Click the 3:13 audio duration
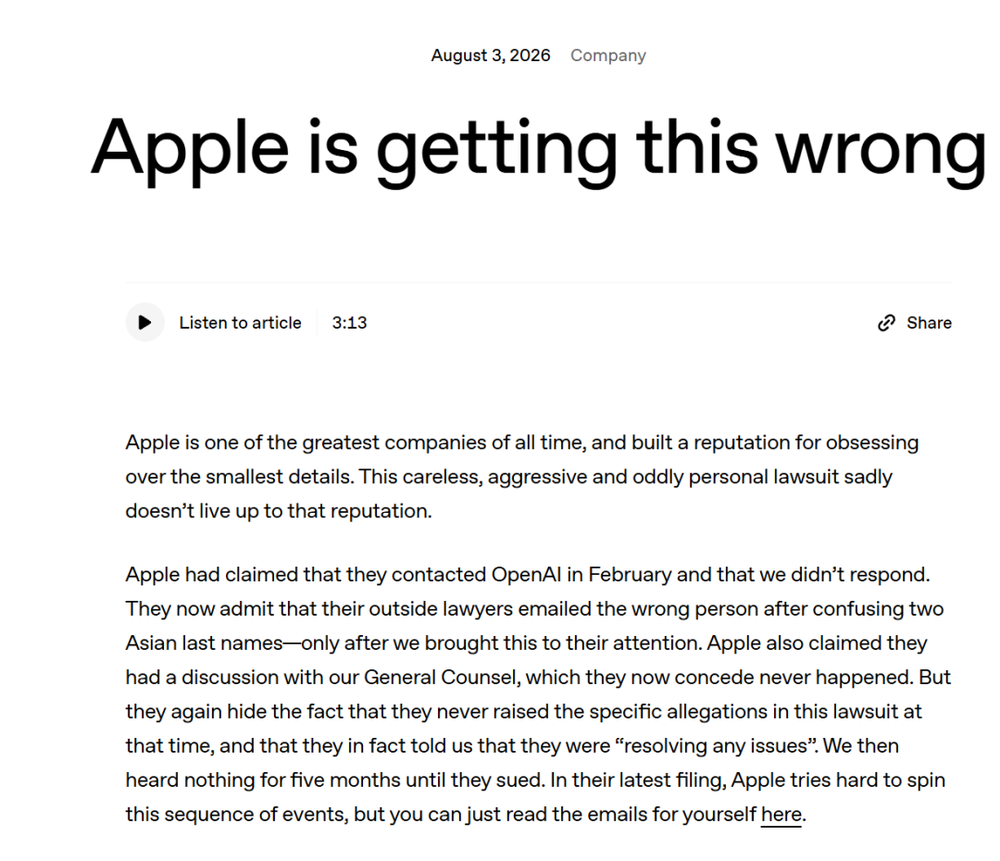Screen dimensions: 1000x861 (x=349, y=323)
